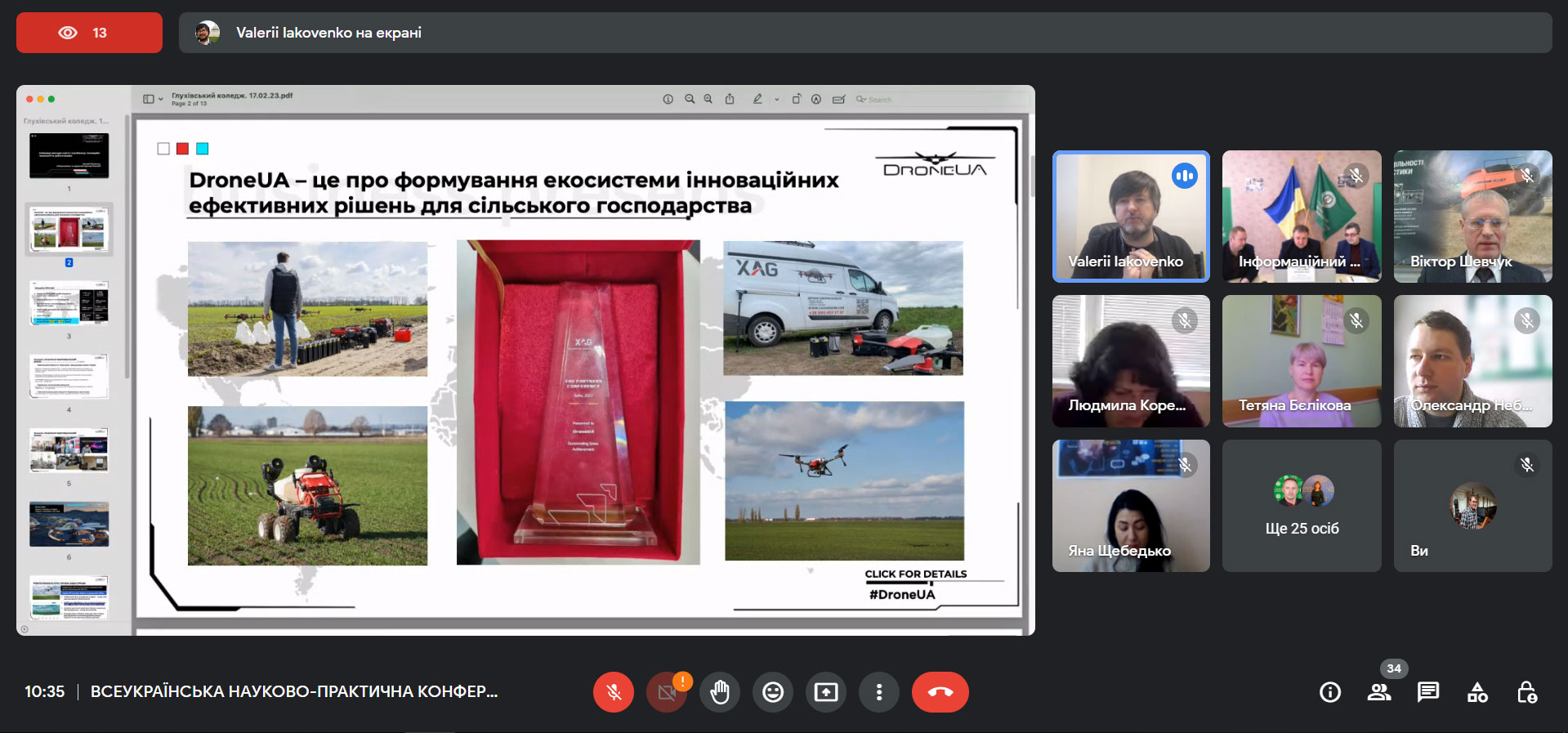Click the 'Page 2 of 13' label in Preview
The image size is (1568, 733).
[189, 104]
